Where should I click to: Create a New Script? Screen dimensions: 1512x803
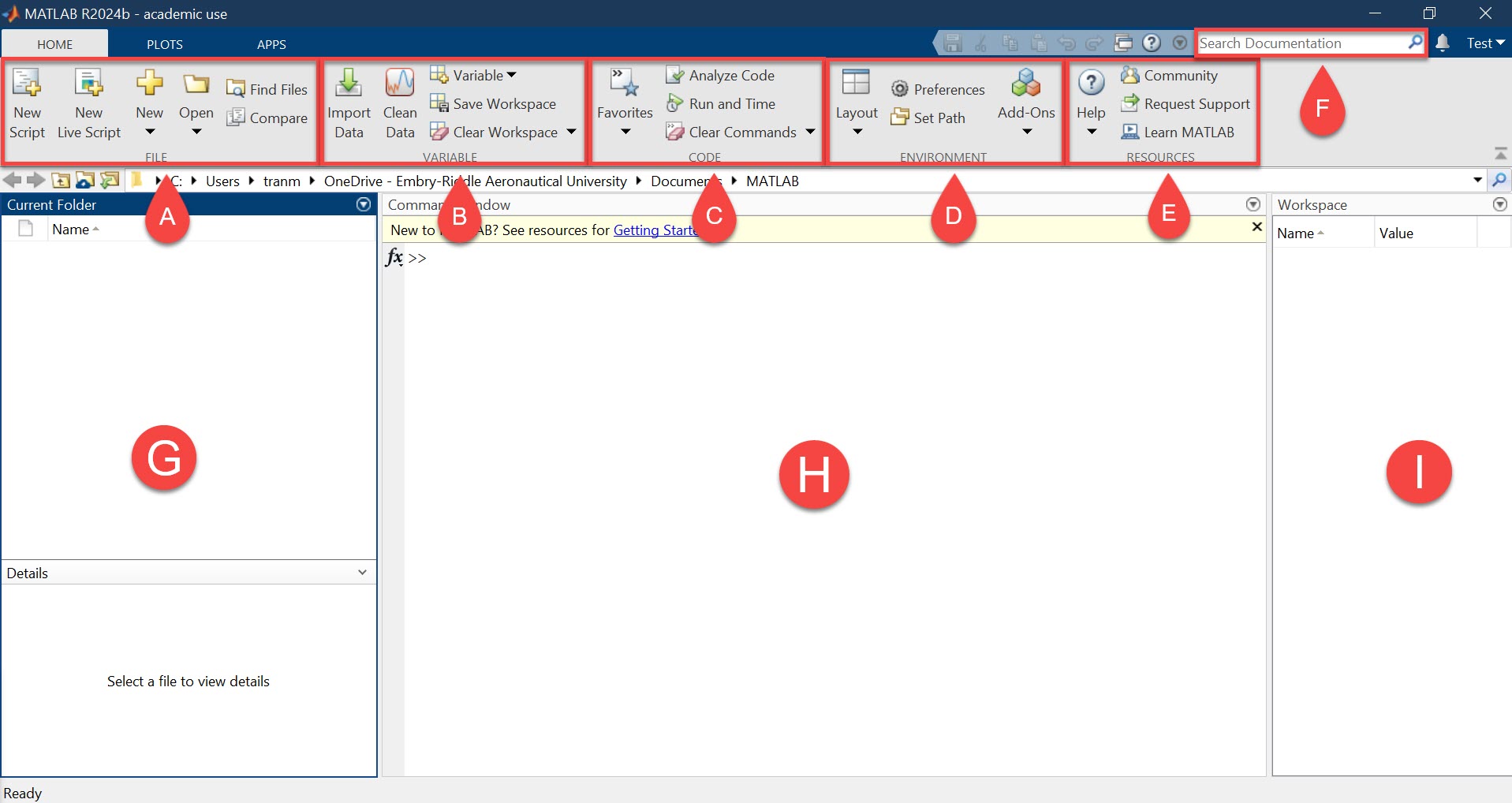pos(27,104)
